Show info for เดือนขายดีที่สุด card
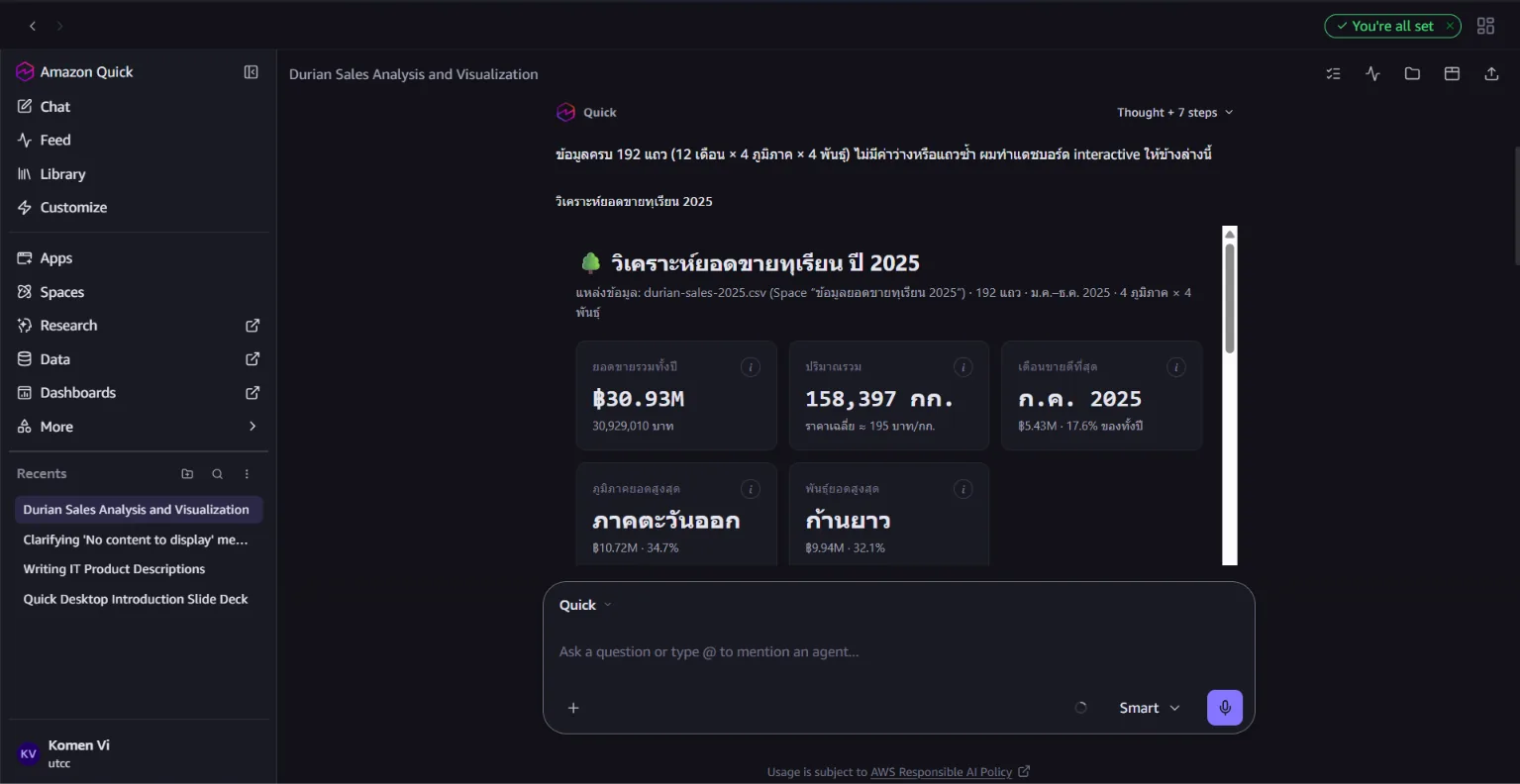 coord(1176,367)
